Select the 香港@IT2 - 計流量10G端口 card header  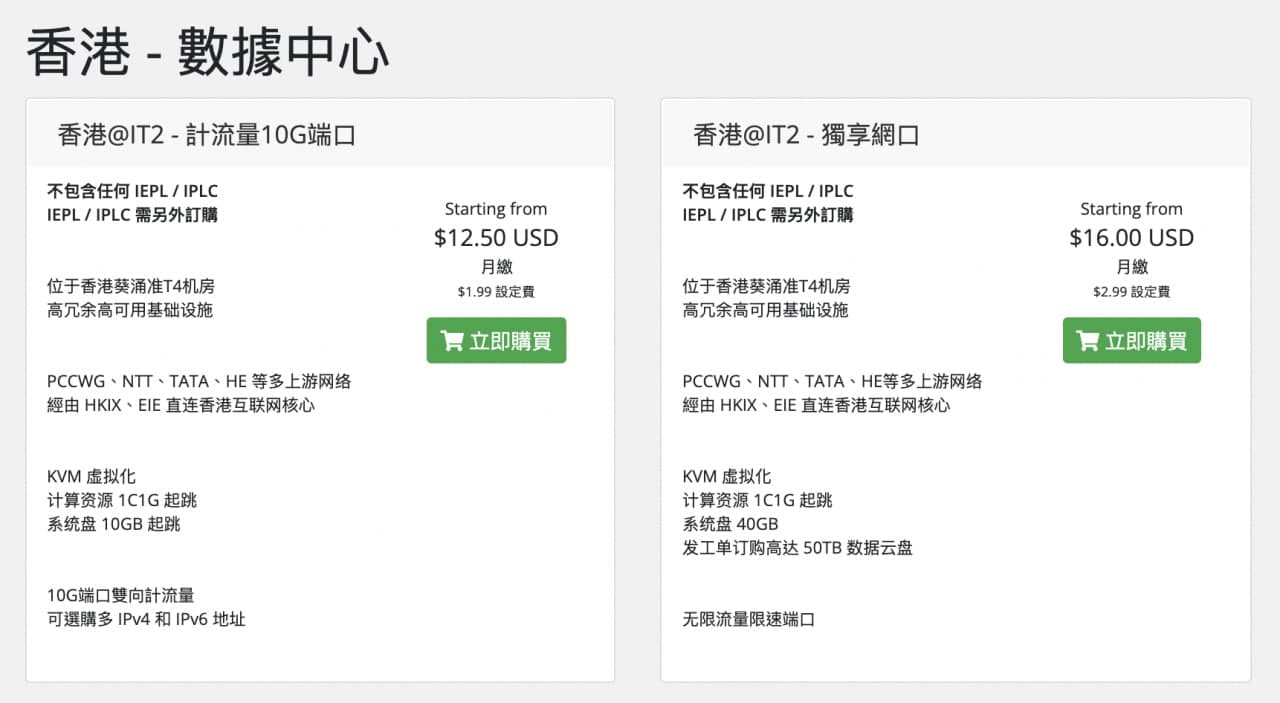pyautogui.click(x=207, y=135)
